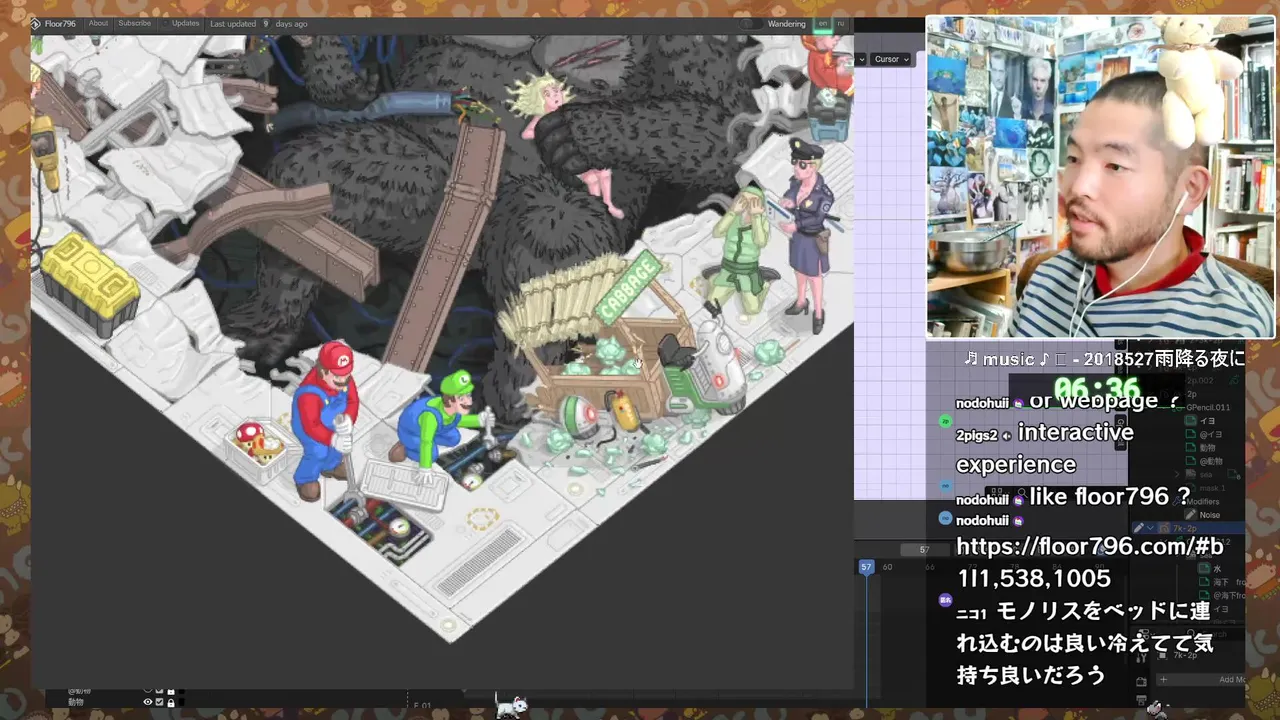Image resolution: width=1280 pixels, height=720 pixels.
Task: Open the Cursor dropdown in Blender
Action: (x=892, y=59)
